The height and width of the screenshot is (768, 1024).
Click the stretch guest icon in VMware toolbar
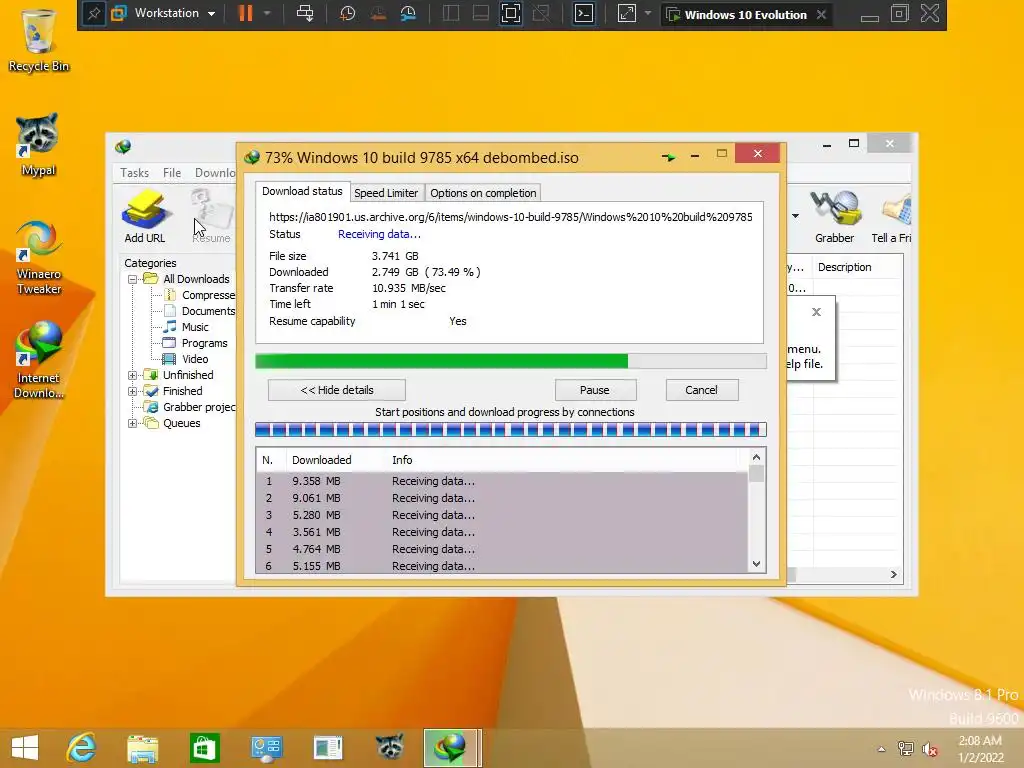(x=626, y=14)
